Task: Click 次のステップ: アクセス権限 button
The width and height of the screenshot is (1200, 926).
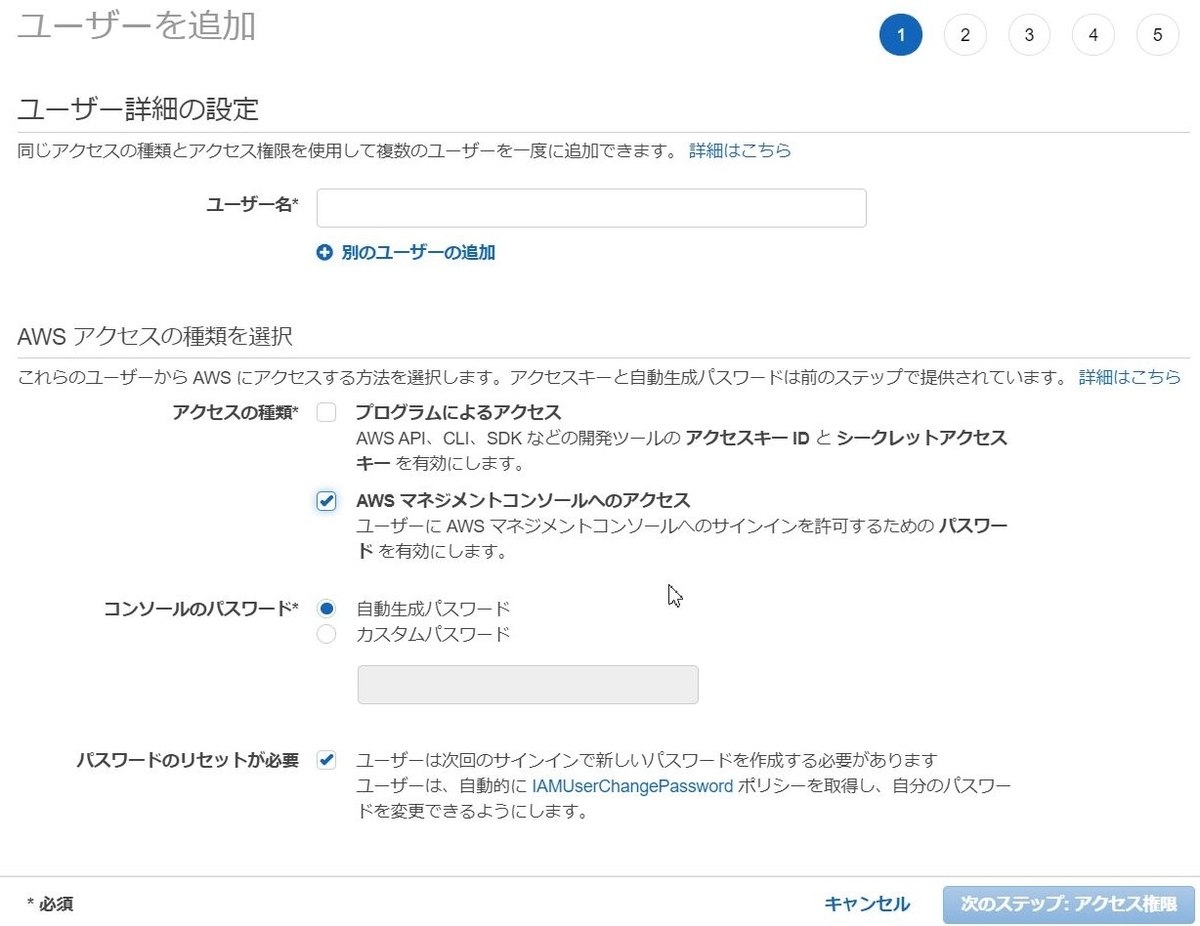Action: [1068, 903]
